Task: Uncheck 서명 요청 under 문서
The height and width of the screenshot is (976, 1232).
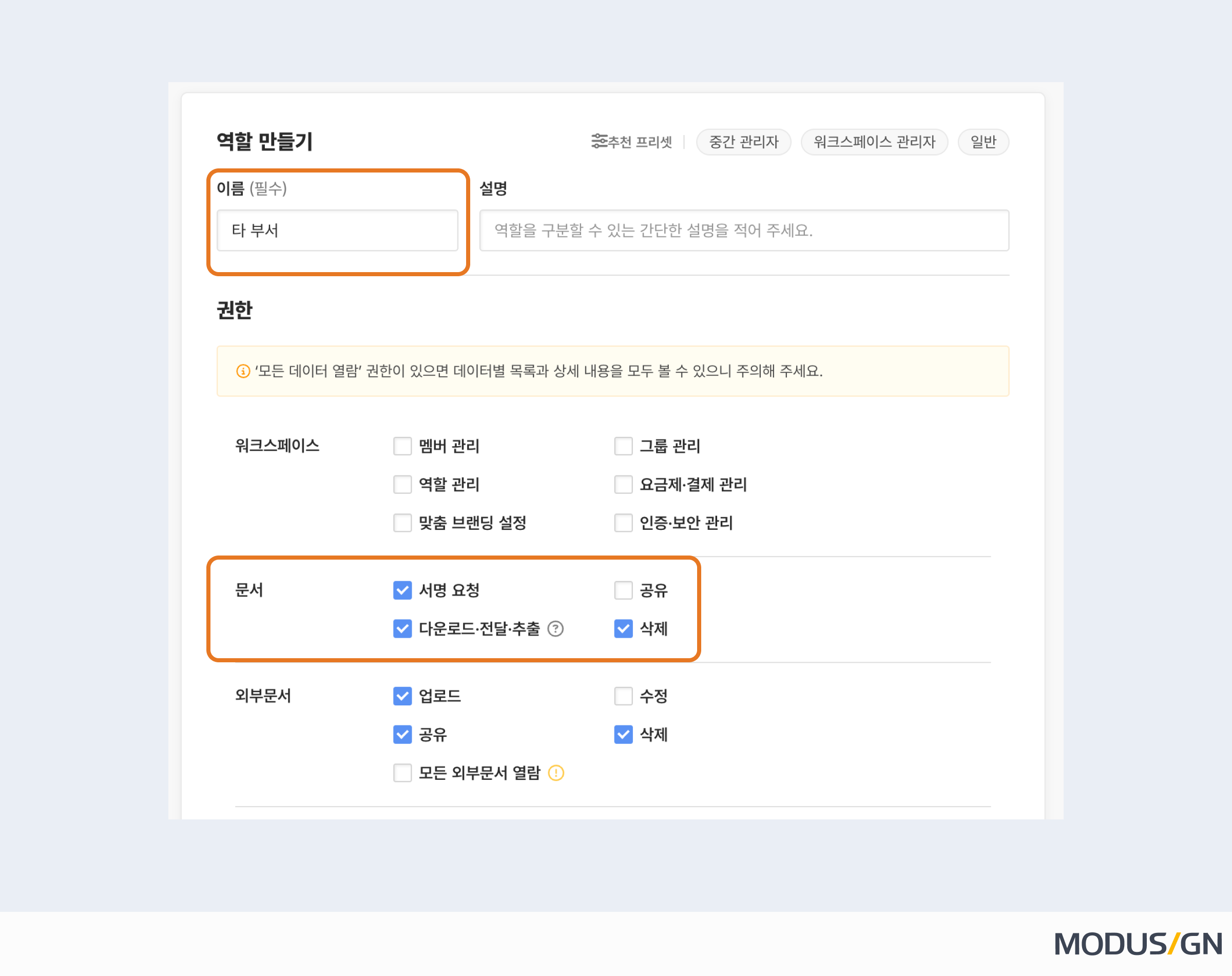Action: pyautogui.click(x=402, y=590)
